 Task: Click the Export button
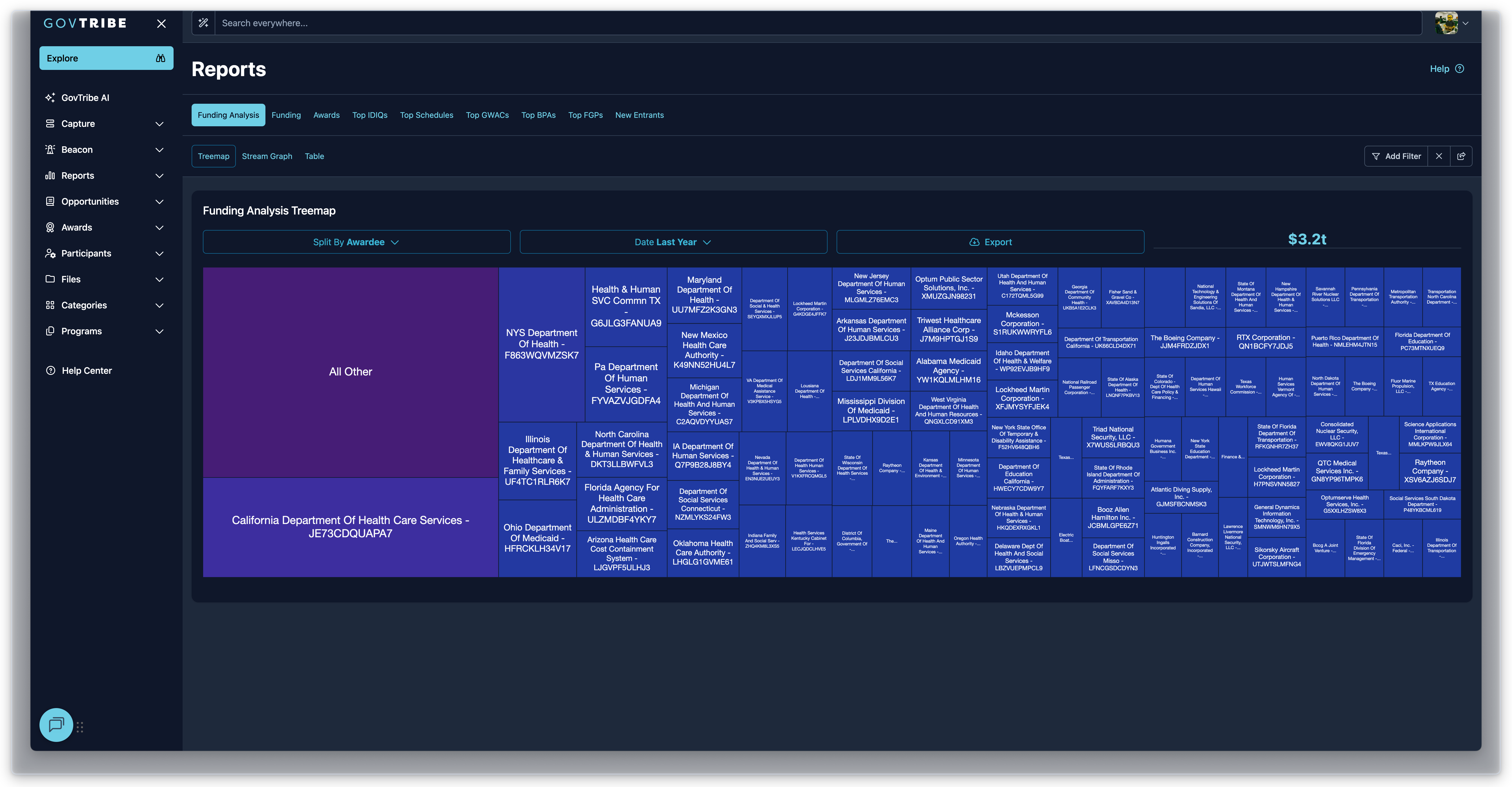pos(990,242)
